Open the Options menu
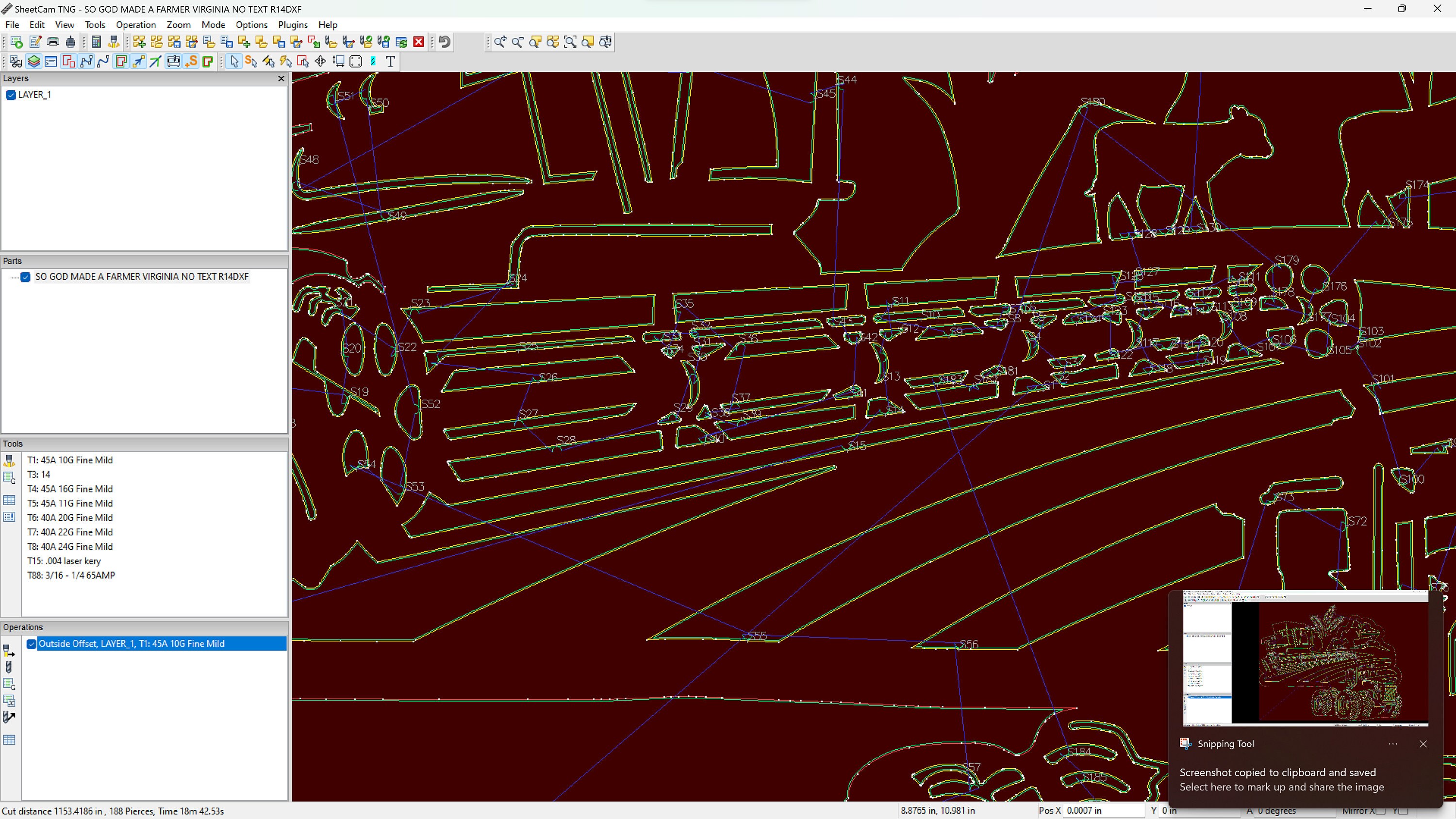 coord(252,25)
